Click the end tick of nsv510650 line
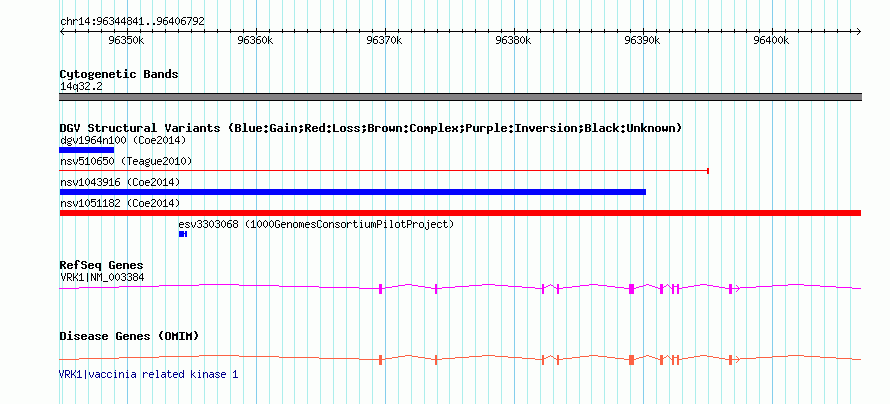This screenshot has height=404, width=890. (708, 170)
